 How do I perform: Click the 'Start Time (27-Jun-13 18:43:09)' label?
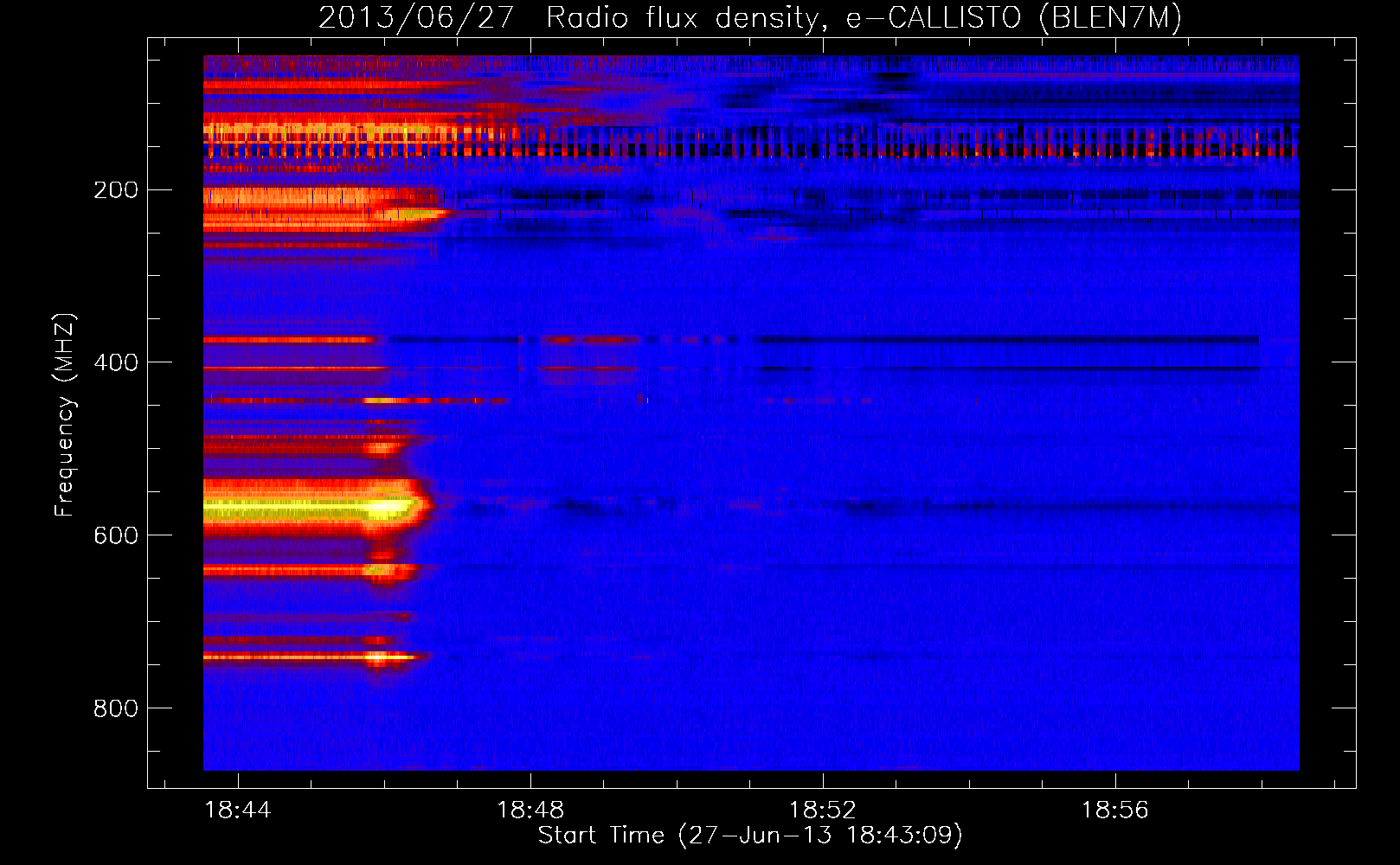click(x=750, y=836)
